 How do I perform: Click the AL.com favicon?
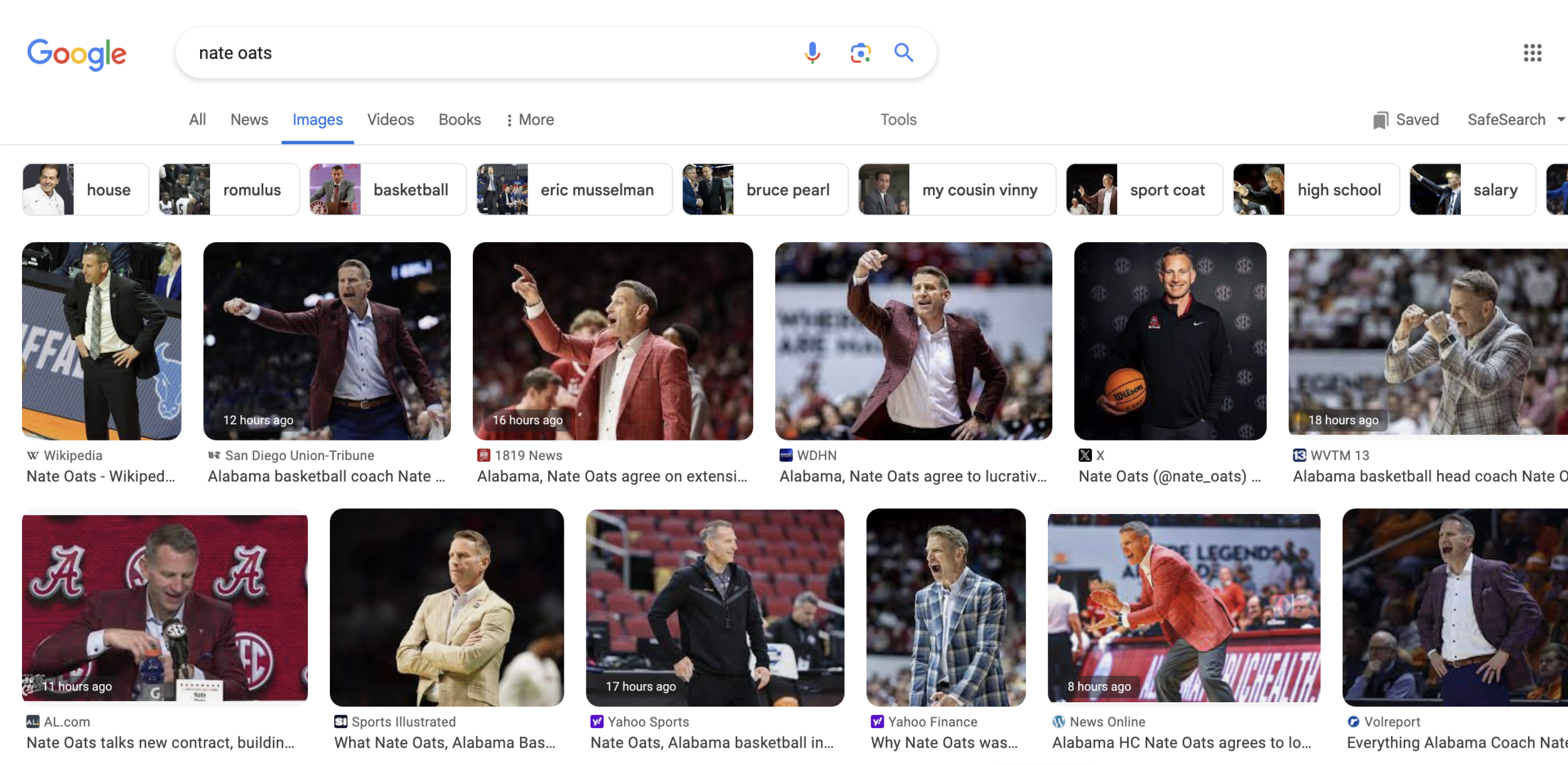(33, 722)
